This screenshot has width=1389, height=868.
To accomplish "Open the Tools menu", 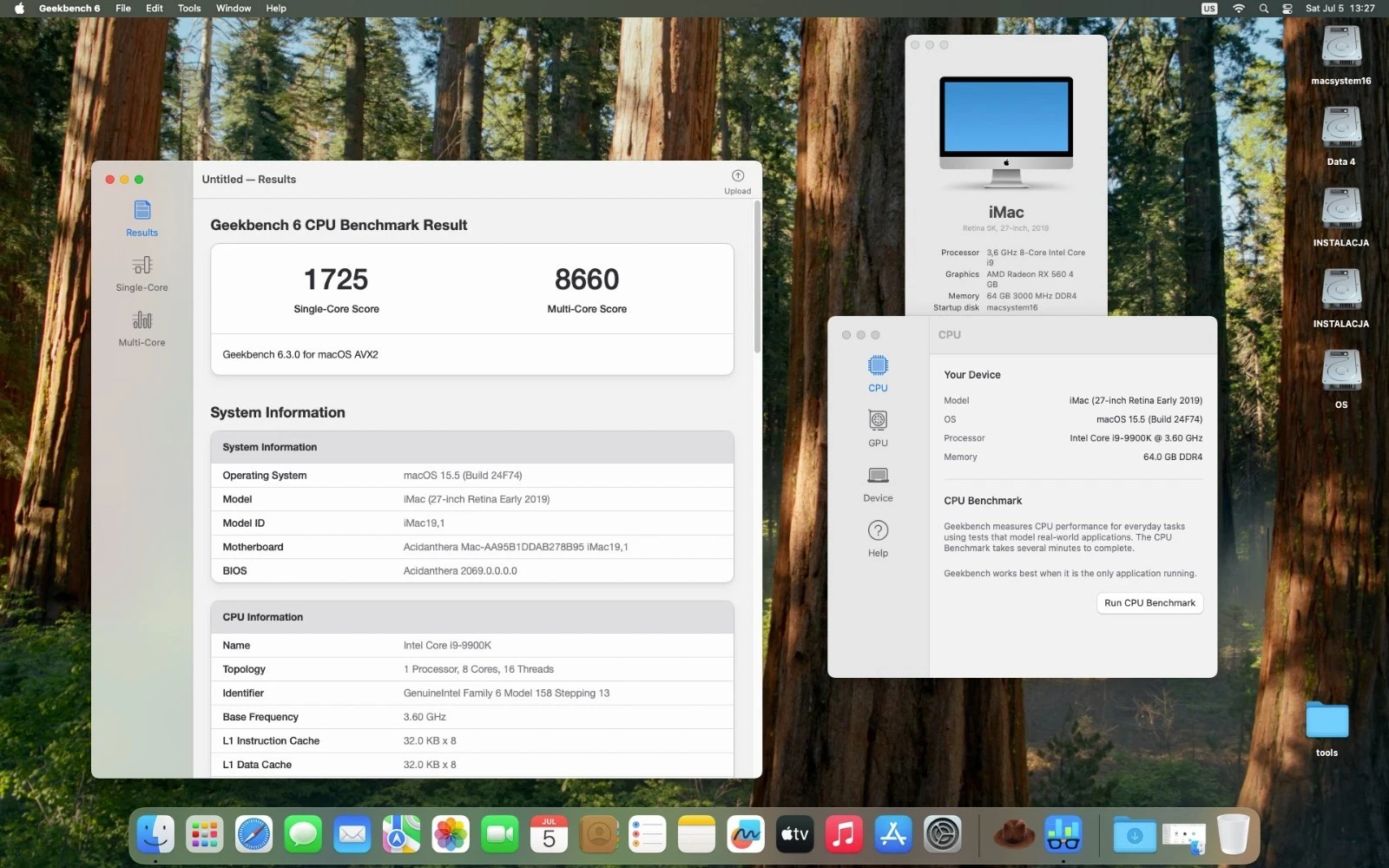I will tap(189, 8).
